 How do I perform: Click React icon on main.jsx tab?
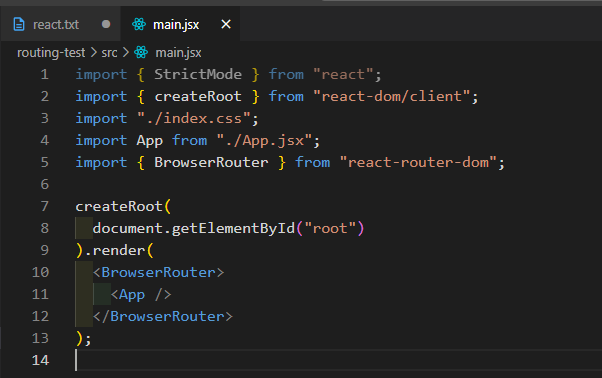tap(139, 24)
